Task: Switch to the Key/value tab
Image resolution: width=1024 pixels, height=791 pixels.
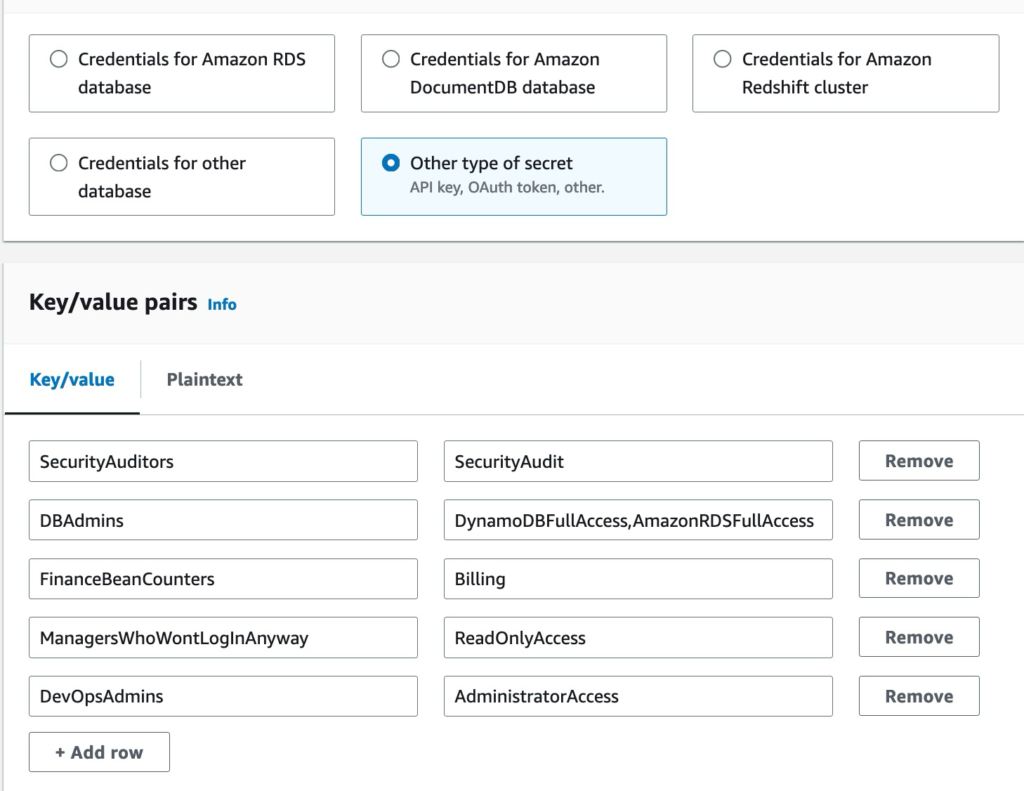Action: click(72, 380)
